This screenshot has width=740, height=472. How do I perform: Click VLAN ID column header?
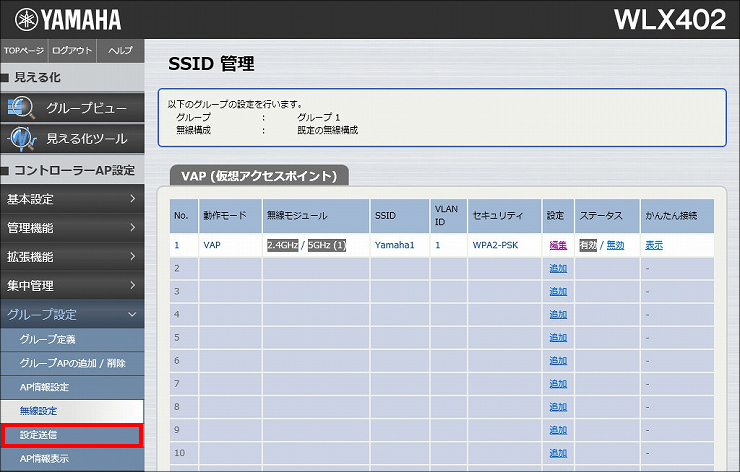(448, 216)
